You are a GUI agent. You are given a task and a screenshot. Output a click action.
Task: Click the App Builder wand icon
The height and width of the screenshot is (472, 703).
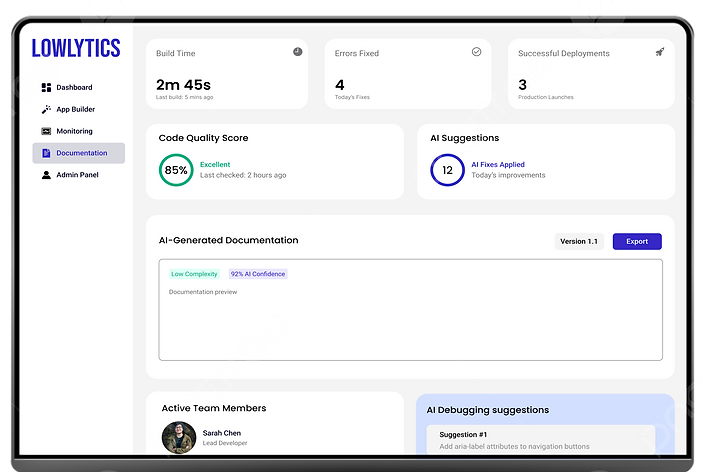(46, 109)
